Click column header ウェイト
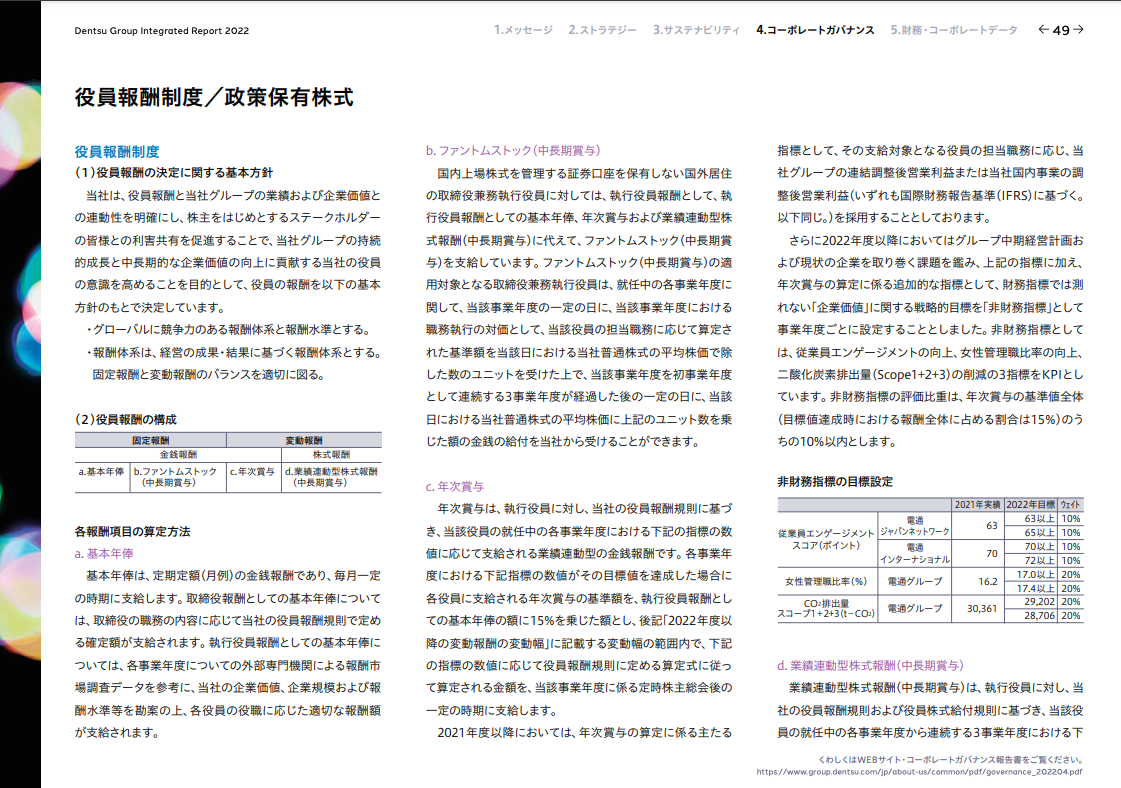The width and height of the screenshot is (1121, 788). 1070,505
